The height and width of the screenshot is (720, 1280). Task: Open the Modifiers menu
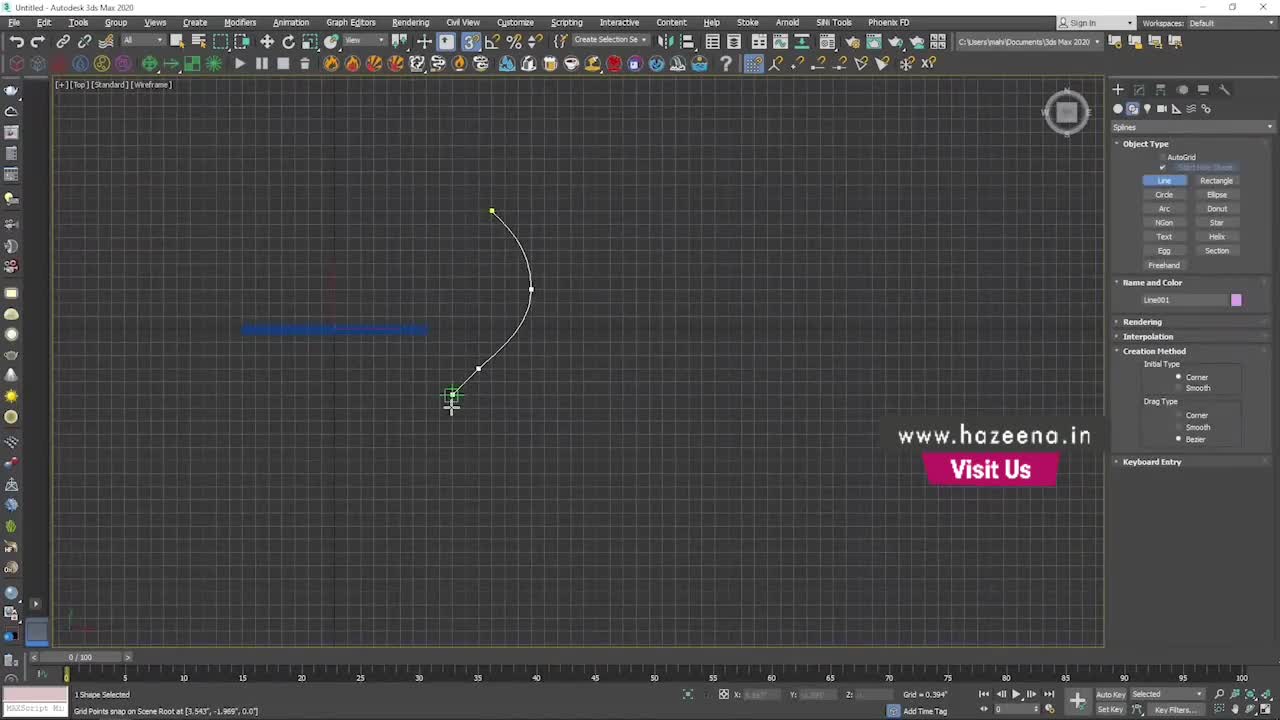coord(240,22)
